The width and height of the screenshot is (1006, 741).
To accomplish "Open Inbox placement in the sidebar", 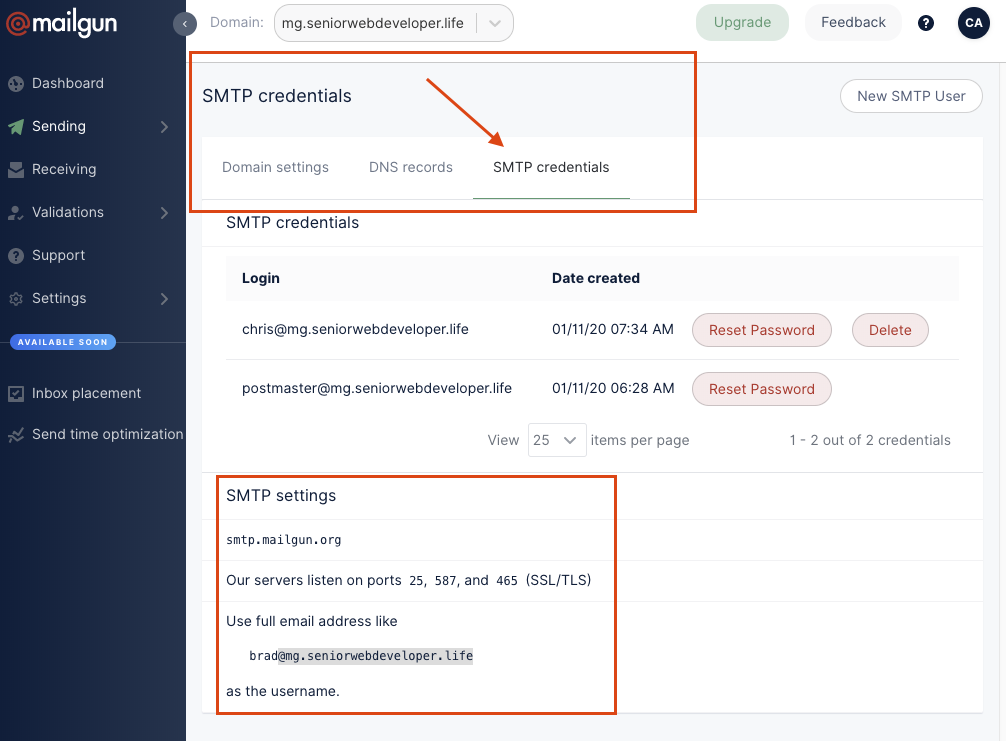I will (87, 393).
